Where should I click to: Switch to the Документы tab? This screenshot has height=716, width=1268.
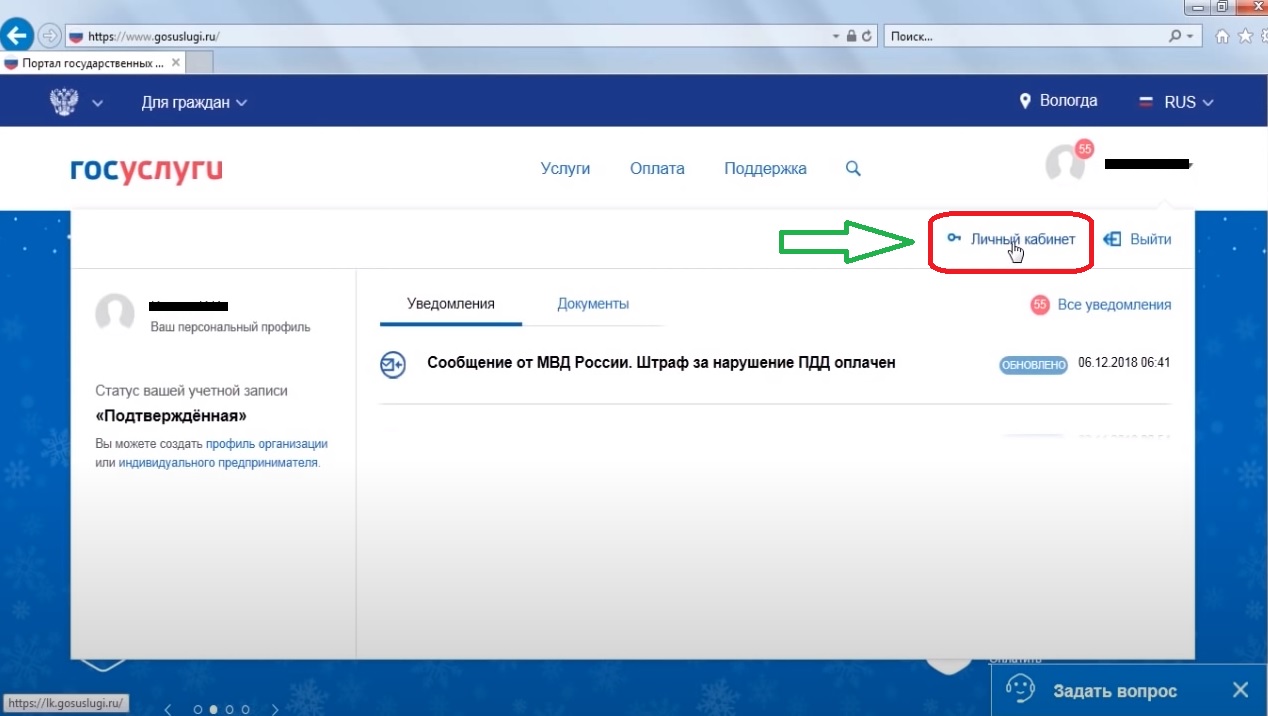pos(593,304)
